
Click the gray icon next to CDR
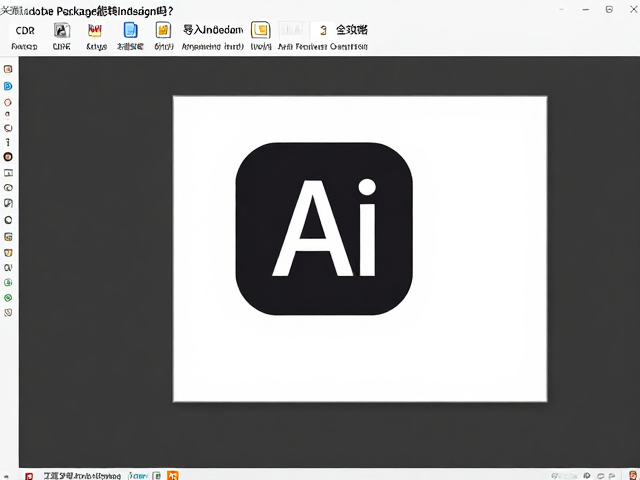[x=62, y=30]
